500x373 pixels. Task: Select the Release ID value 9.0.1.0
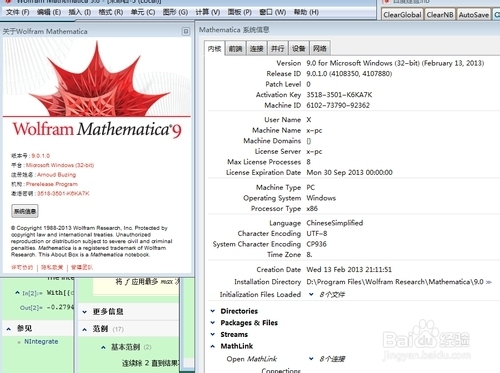point(349,74)
